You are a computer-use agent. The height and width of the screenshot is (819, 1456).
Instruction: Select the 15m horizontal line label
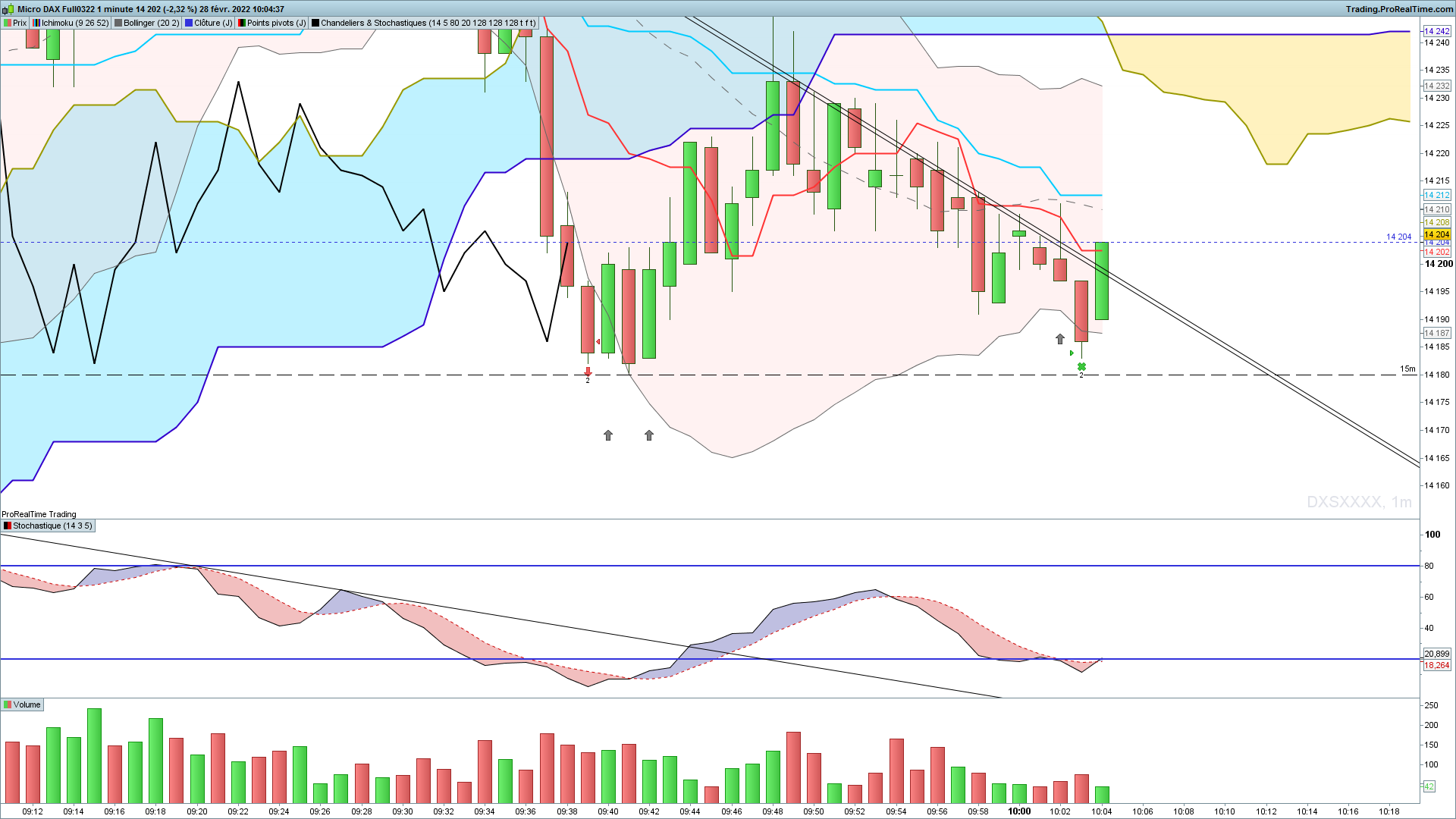pyautogui.click(x=1407, y=369)
